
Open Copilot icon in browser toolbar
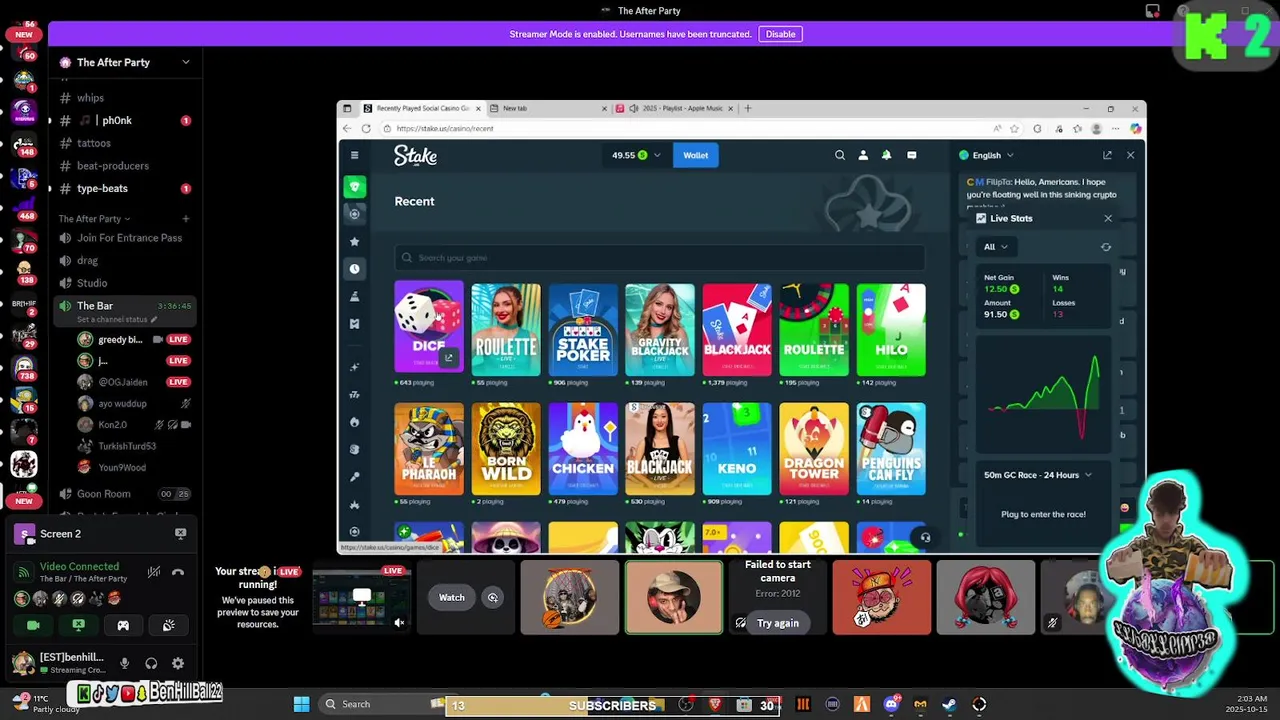[1135, 128]
